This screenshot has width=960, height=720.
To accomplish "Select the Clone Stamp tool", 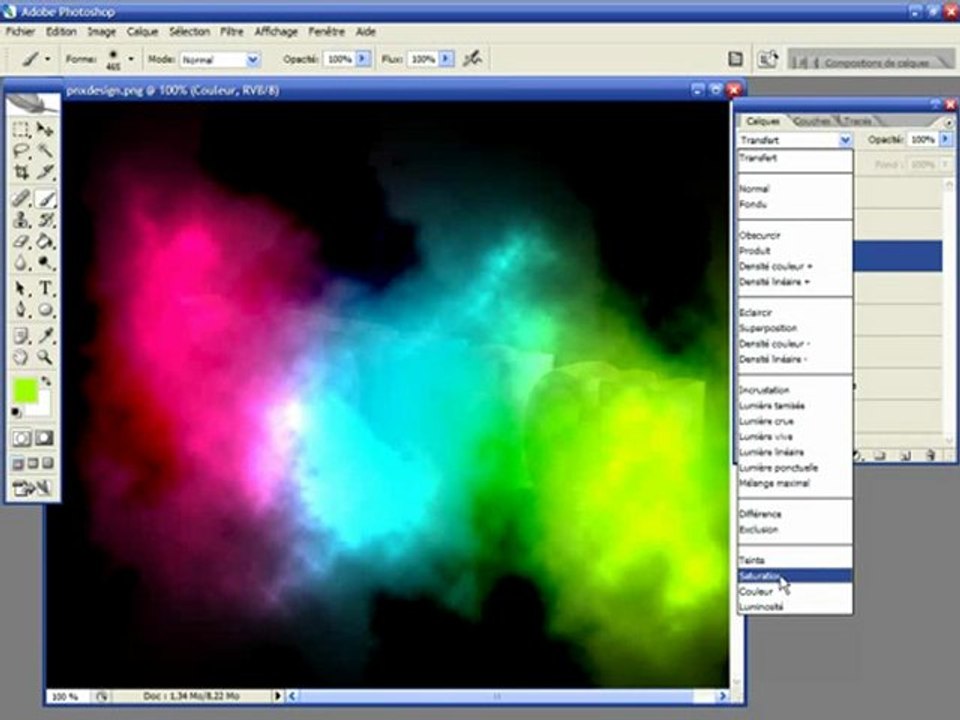I will tap(21, 219).
